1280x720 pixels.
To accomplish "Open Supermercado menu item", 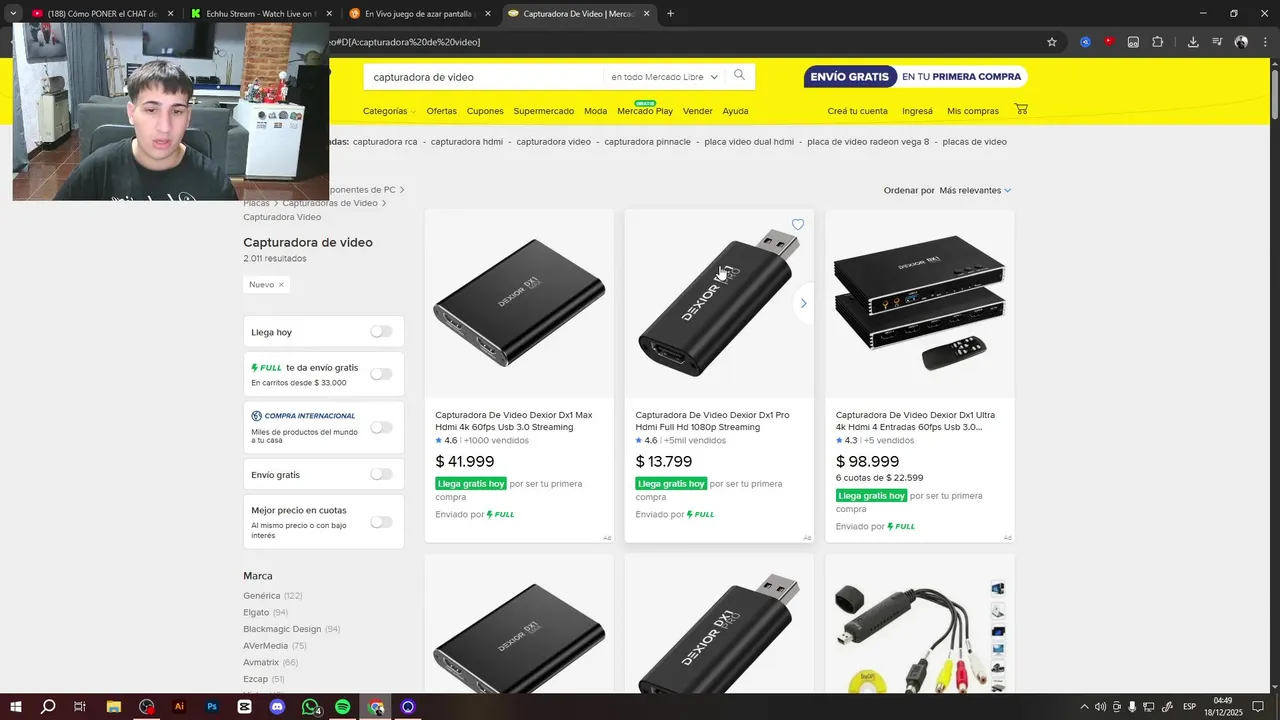I will pos(544,111).
